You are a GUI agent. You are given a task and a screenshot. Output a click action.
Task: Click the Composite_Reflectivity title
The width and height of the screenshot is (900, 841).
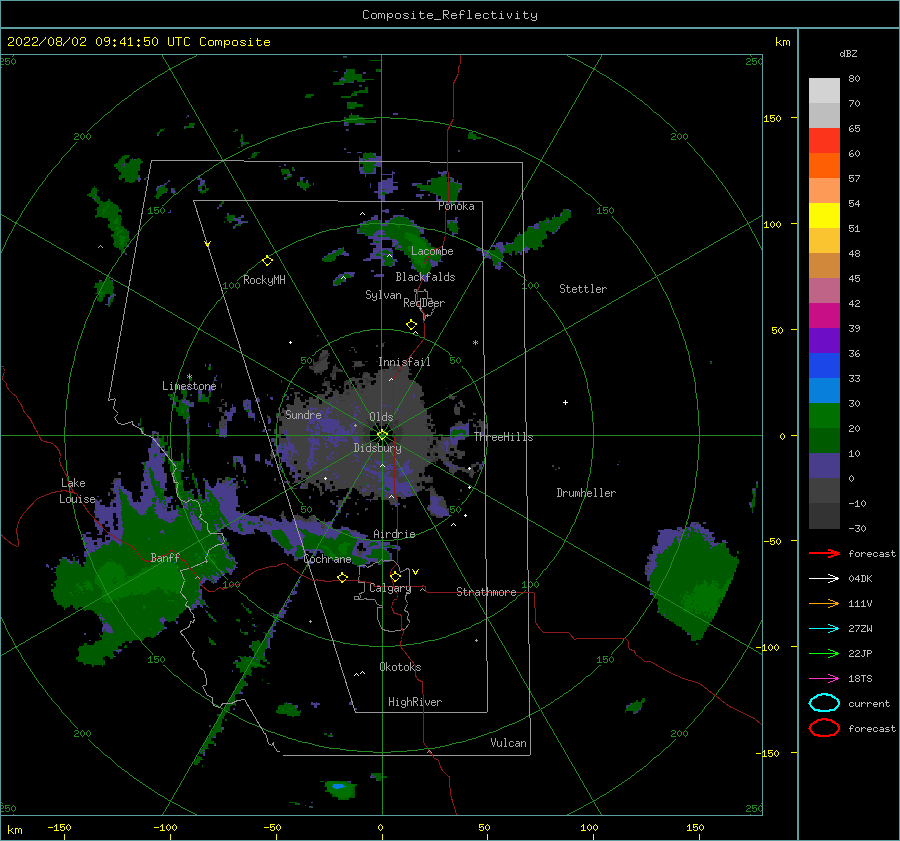point(450,15)
